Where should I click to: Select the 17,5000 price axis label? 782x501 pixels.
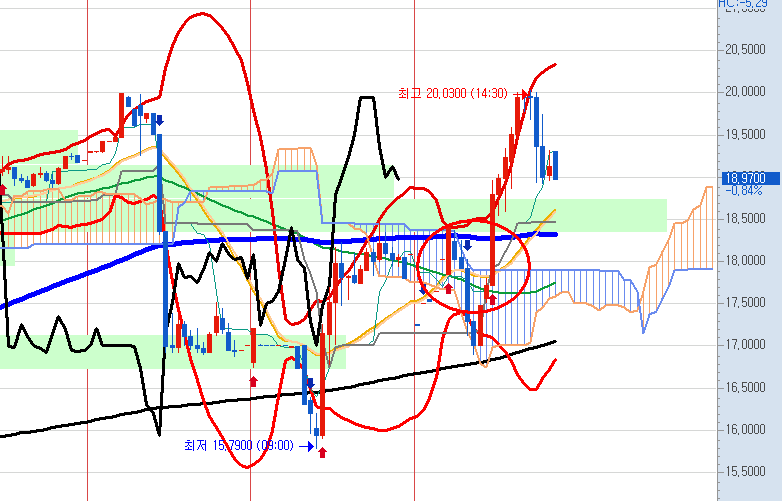745,302
